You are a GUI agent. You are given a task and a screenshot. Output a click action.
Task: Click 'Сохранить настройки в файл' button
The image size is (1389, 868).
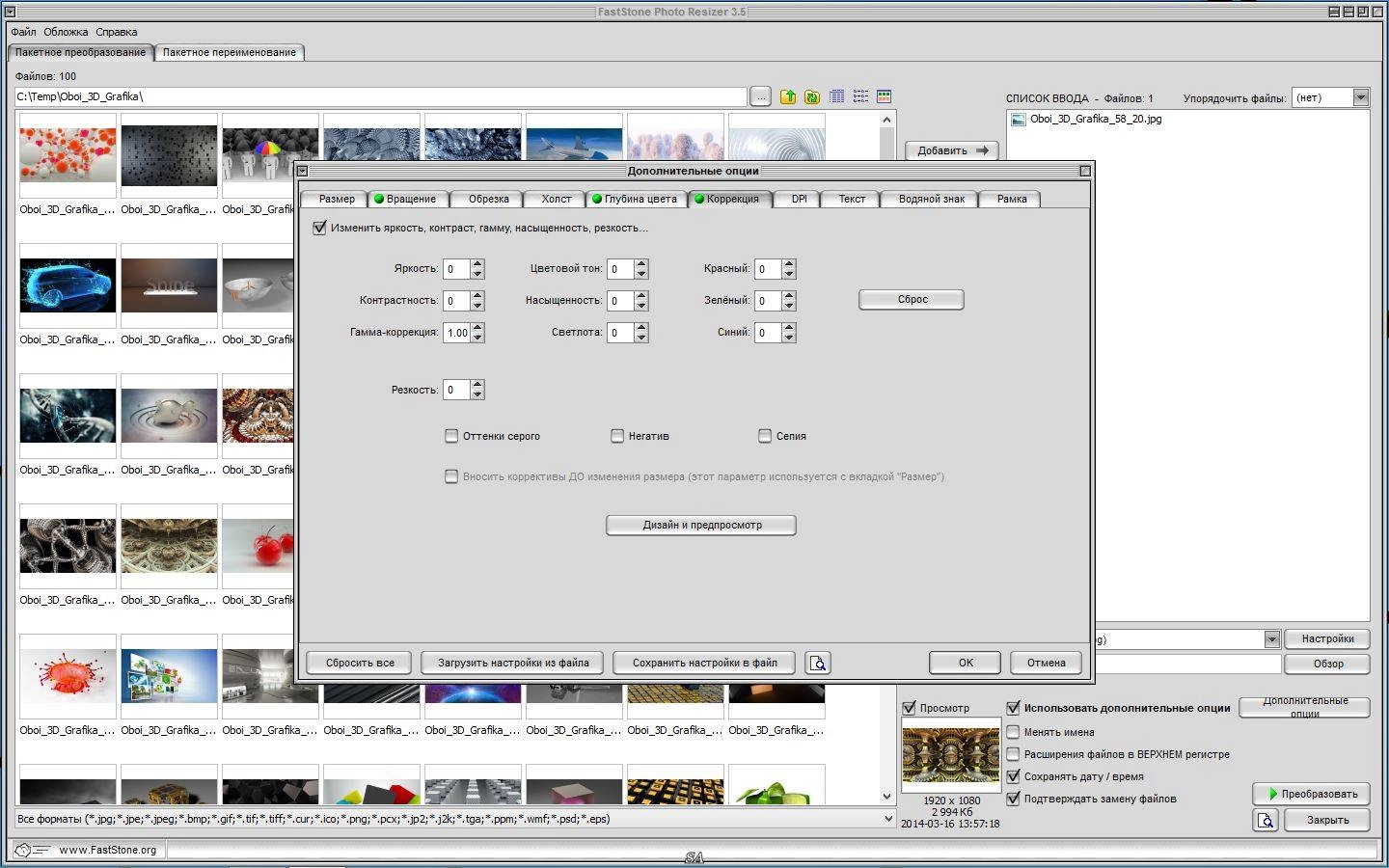coord(704,663)
